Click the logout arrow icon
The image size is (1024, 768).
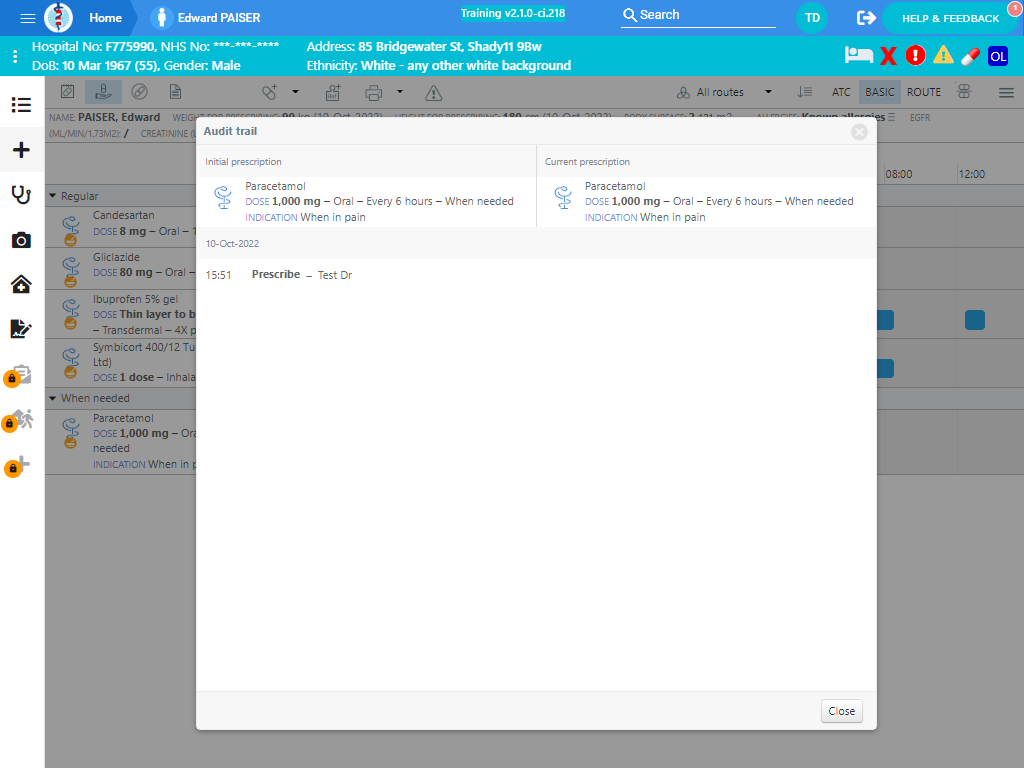click(865, 18)
